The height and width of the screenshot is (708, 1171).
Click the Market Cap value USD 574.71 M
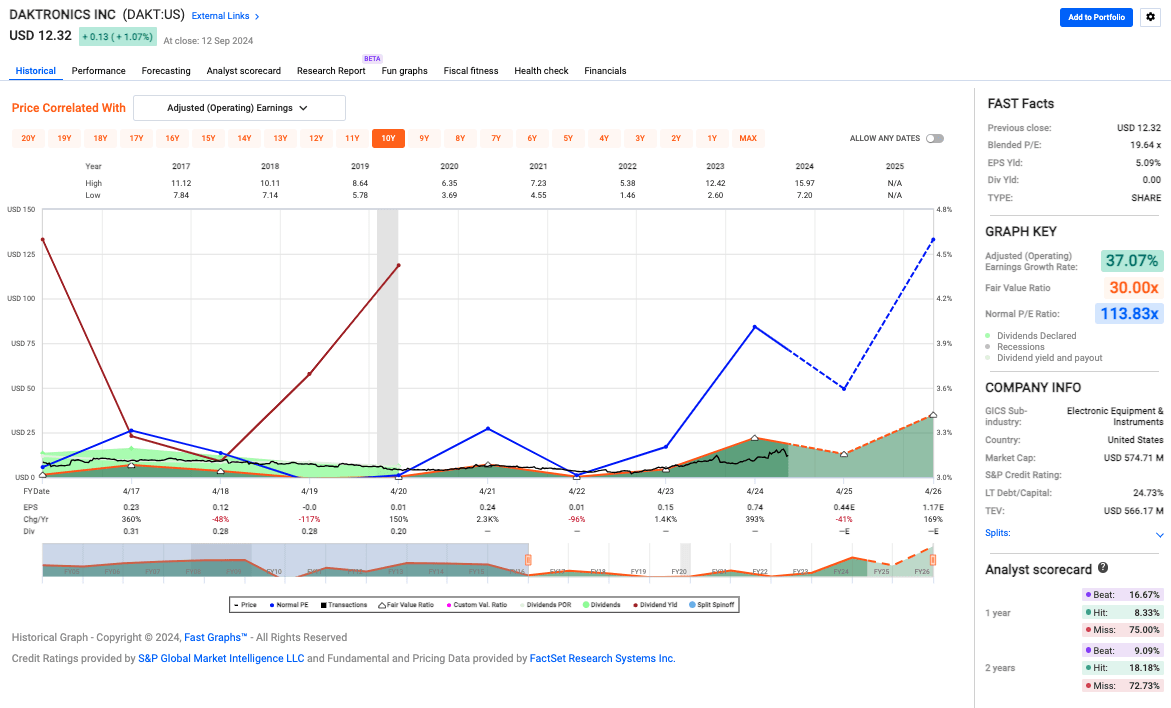click(x=1134, y=458)
